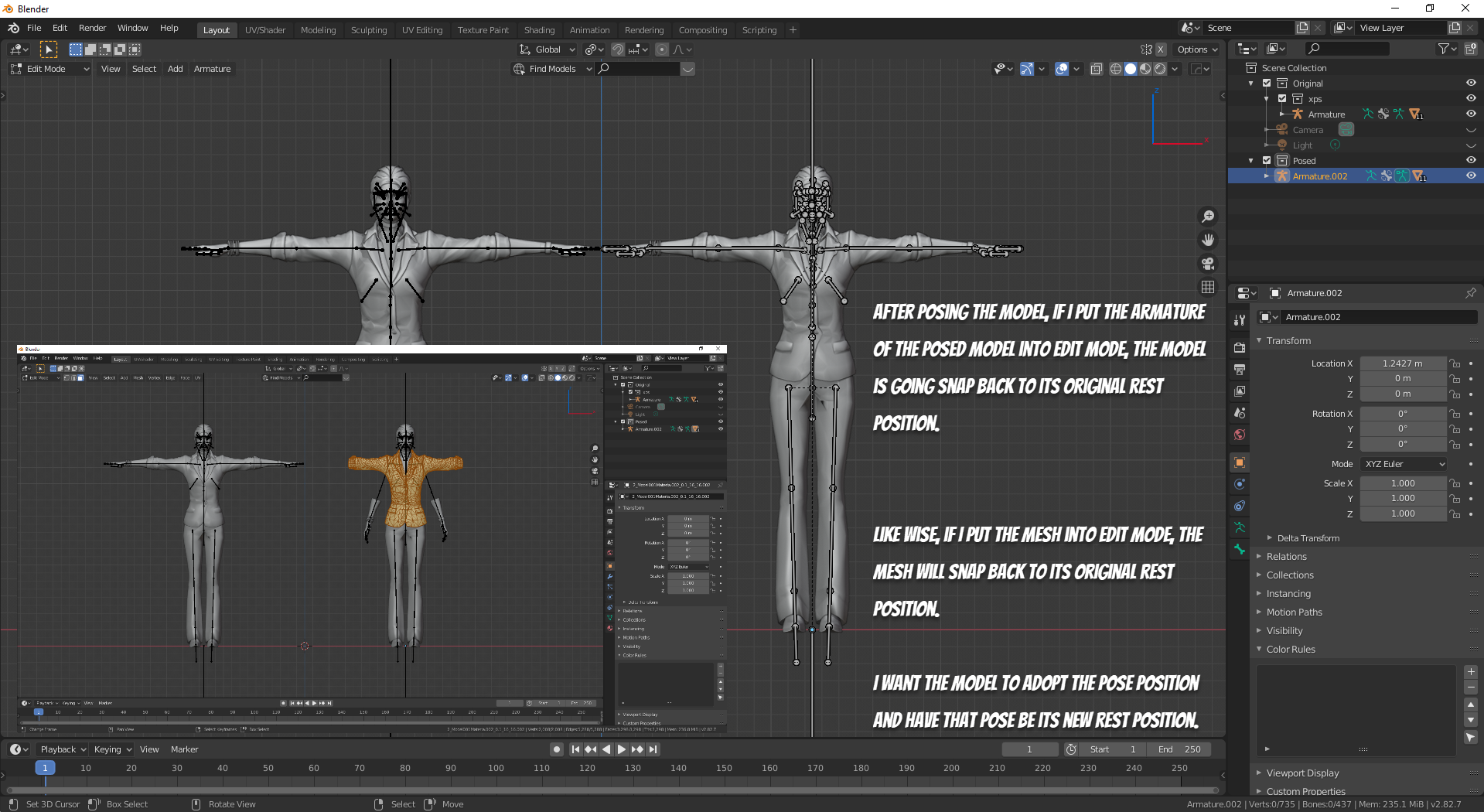1484x812 pixels.
Task: Open the Armature menu in viewport header
Action: 212,69
